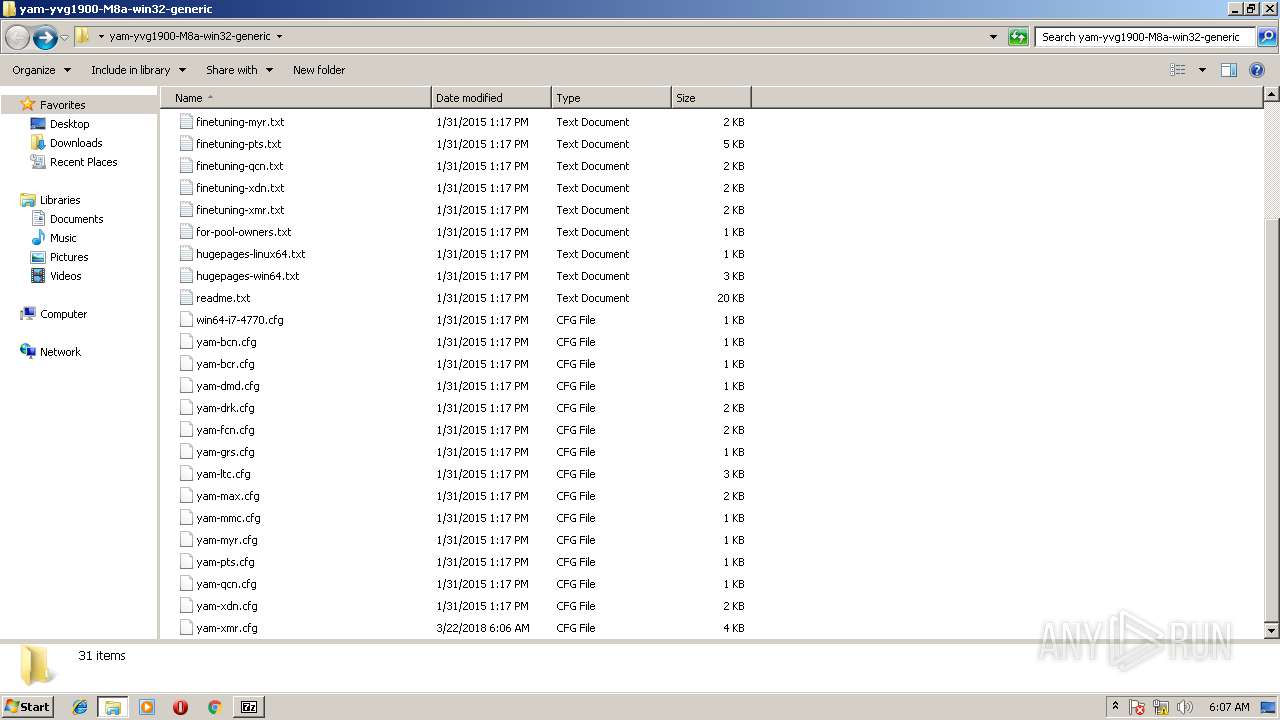Open Pictures library

tap(69, 257)
